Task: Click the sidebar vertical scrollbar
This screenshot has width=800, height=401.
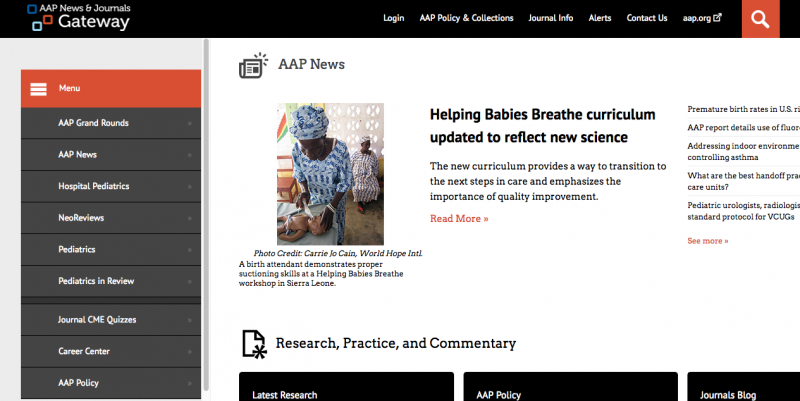Action: (x=207, y=200)
